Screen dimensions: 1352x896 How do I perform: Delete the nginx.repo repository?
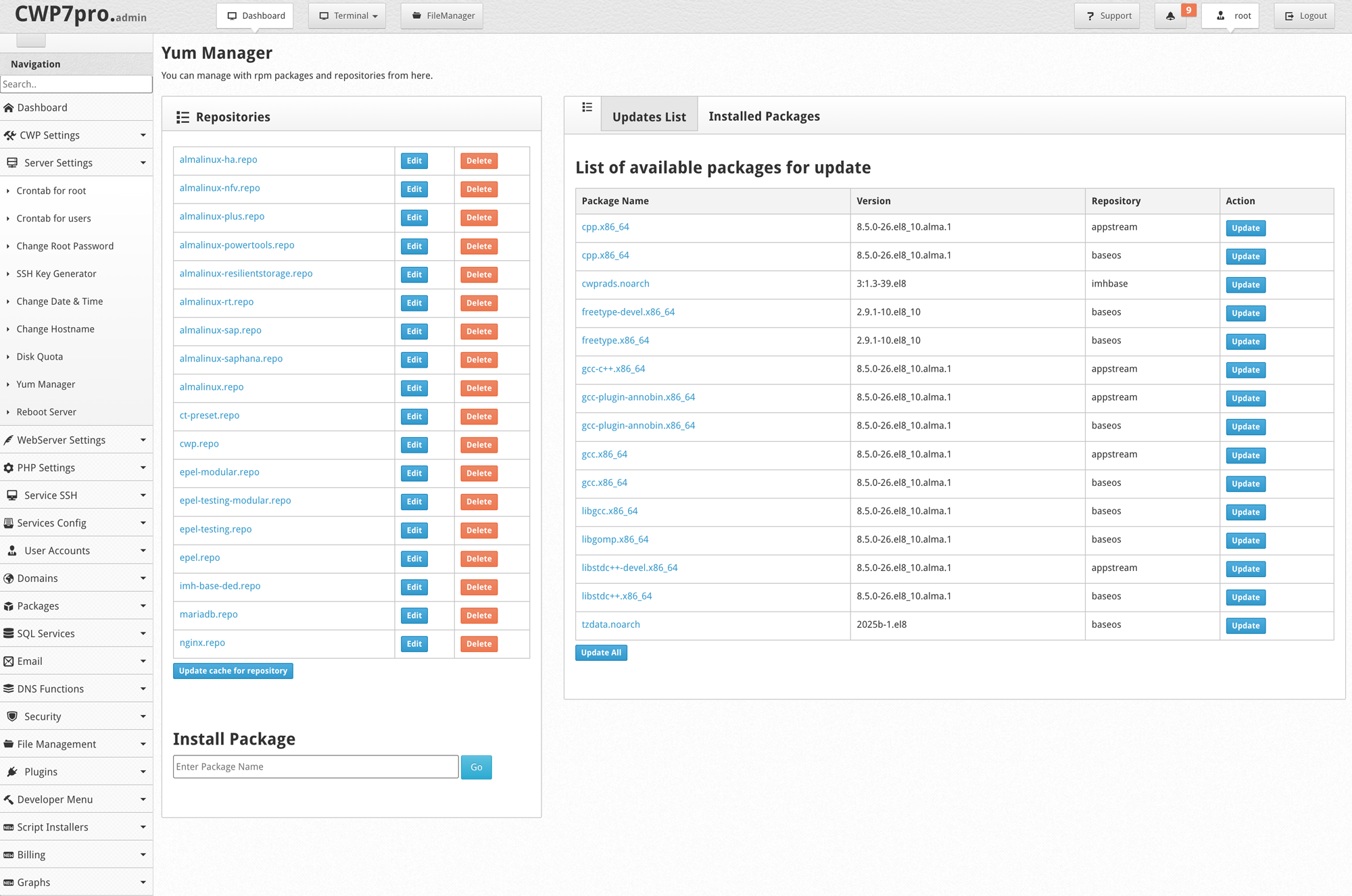tap(479, 644)
